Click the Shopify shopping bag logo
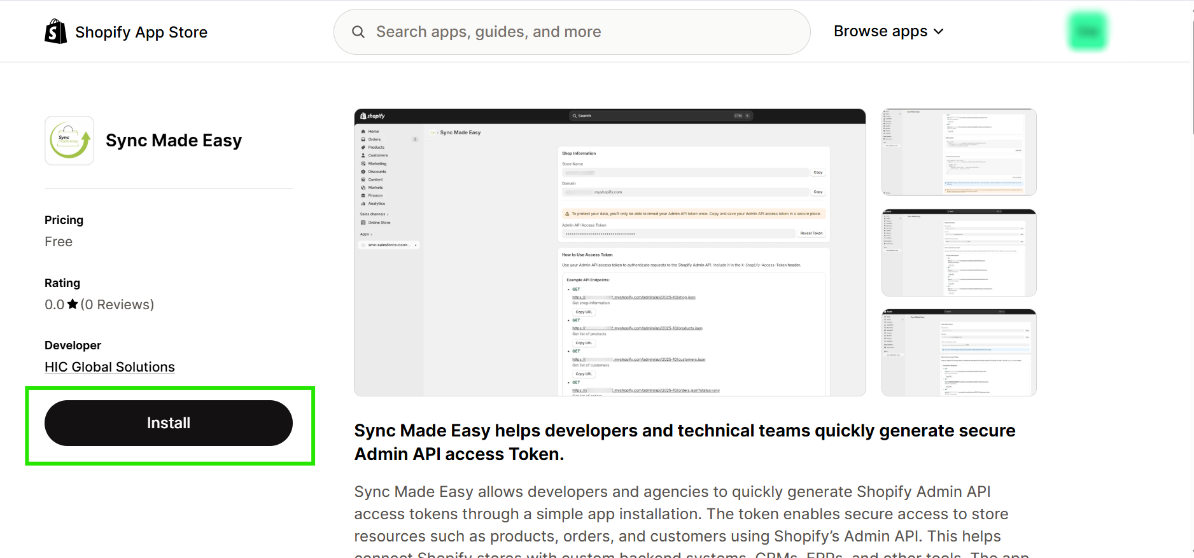The height and width of the screenshot is (558, 1194). 56,32
